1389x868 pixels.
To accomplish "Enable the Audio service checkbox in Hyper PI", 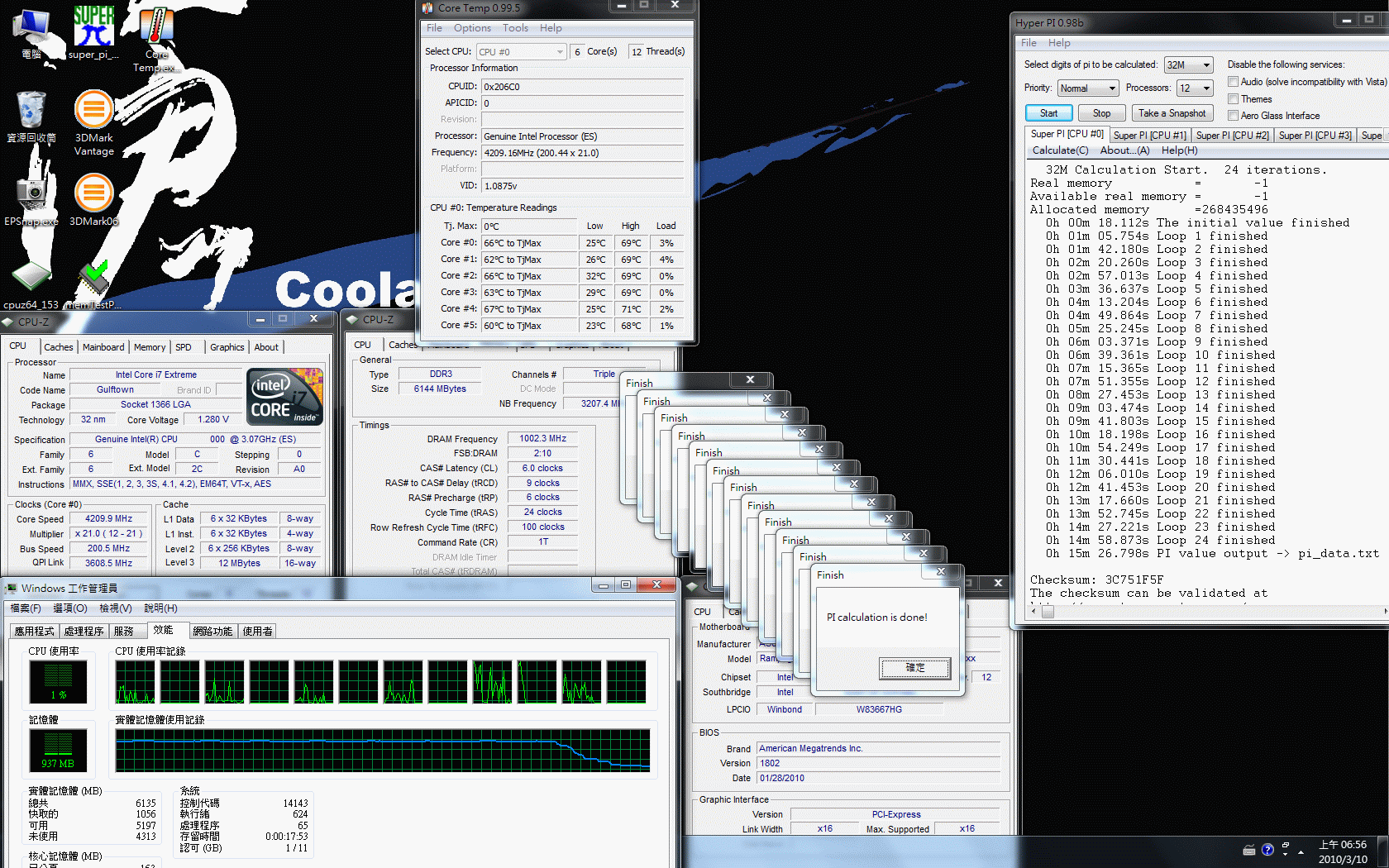I will click(x=1233, y=82).
